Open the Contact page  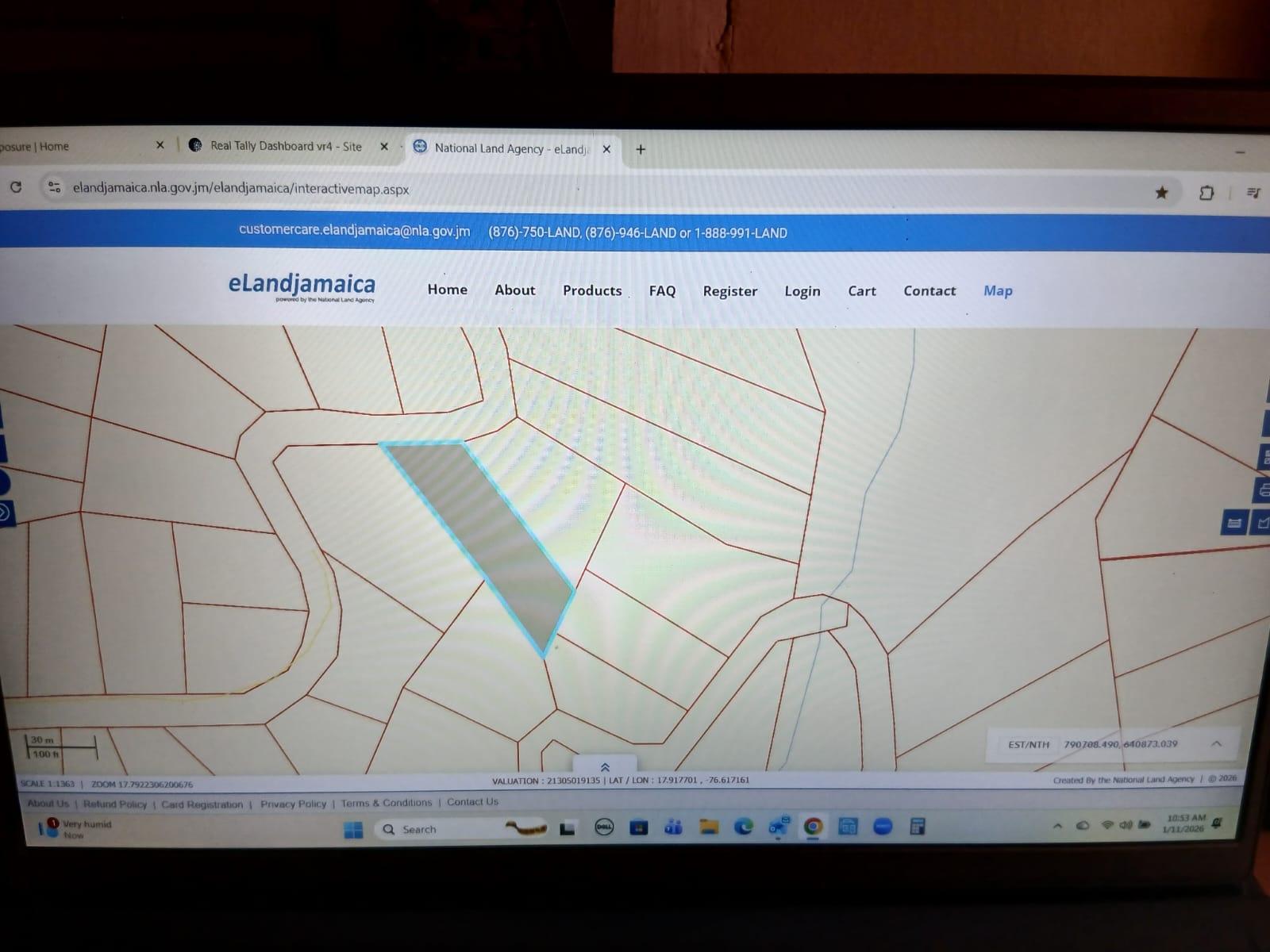[x=929, y=291]
